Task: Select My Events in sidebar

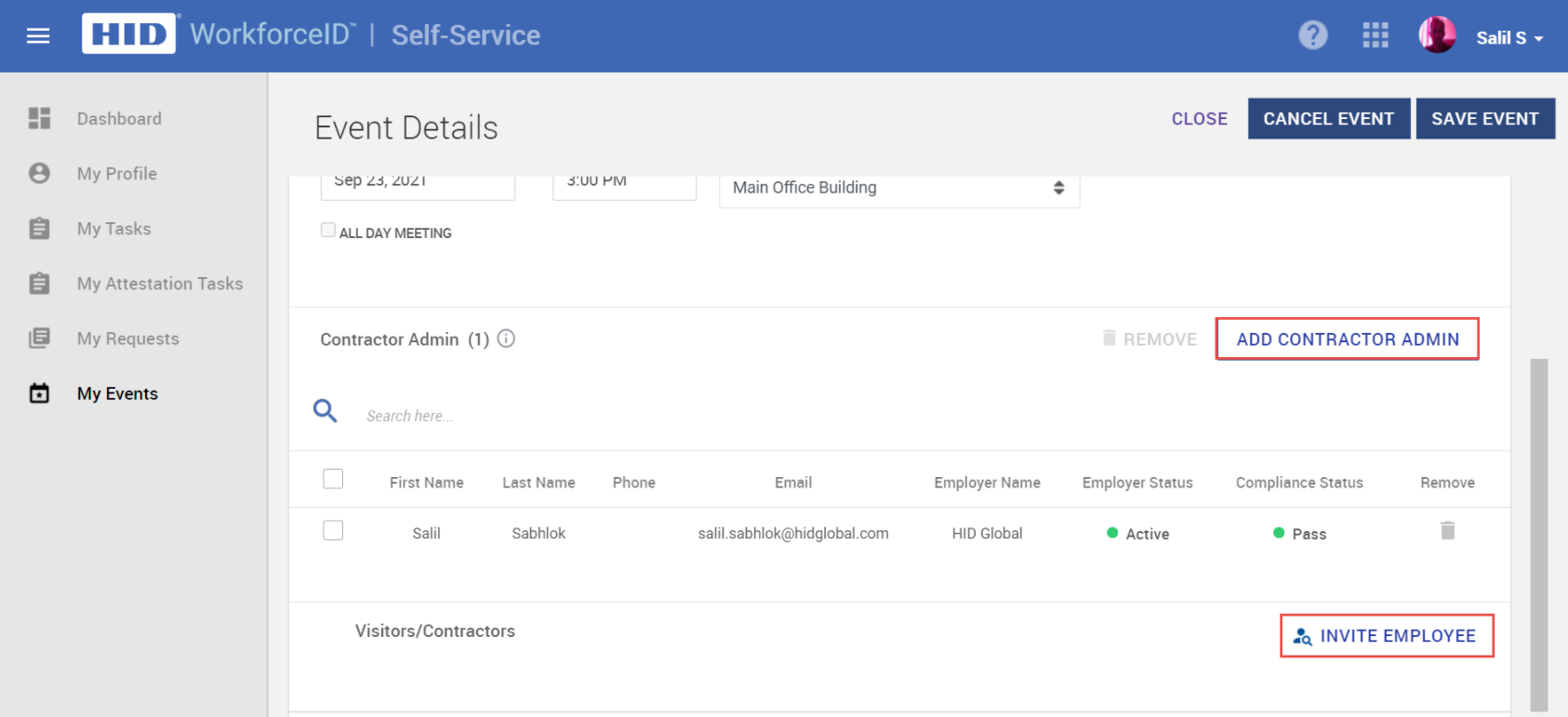Action: coord(117,393)
